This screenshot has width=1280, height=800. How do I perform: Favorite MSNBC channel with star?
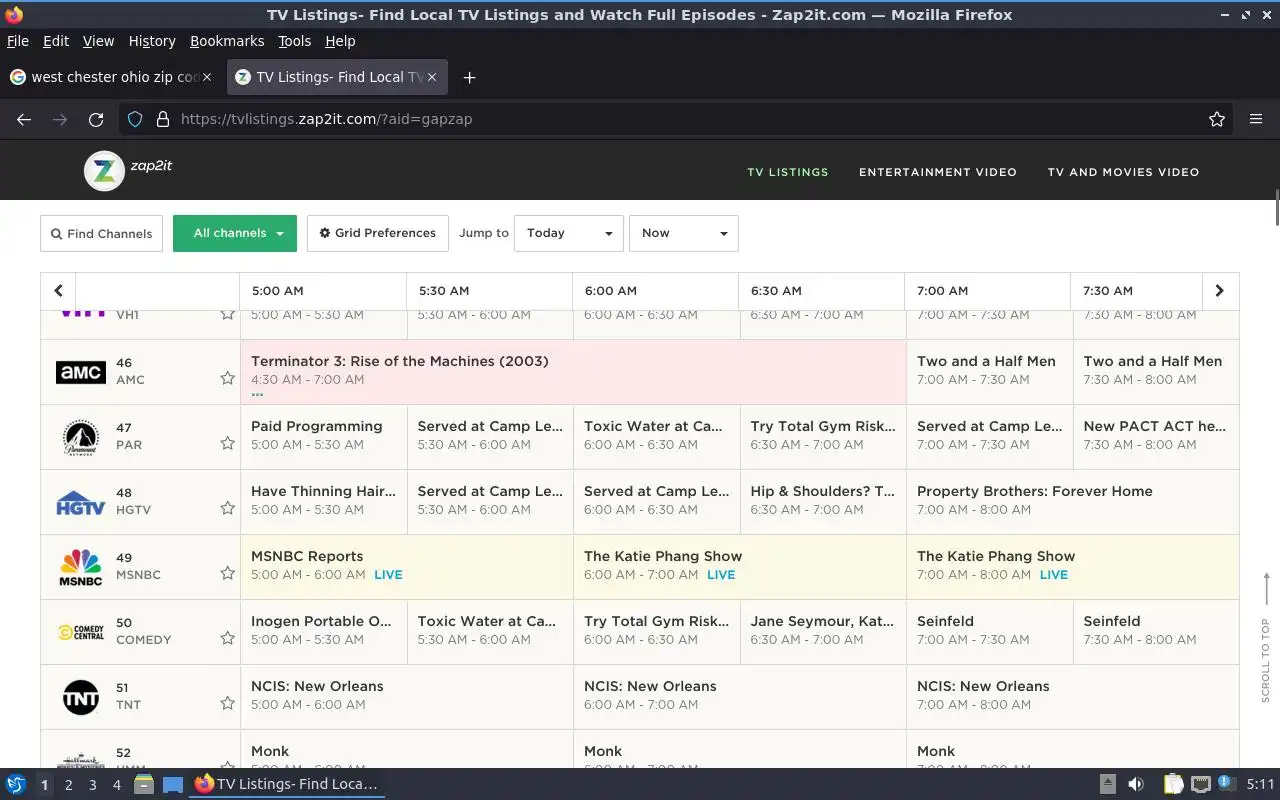(227, 573)
